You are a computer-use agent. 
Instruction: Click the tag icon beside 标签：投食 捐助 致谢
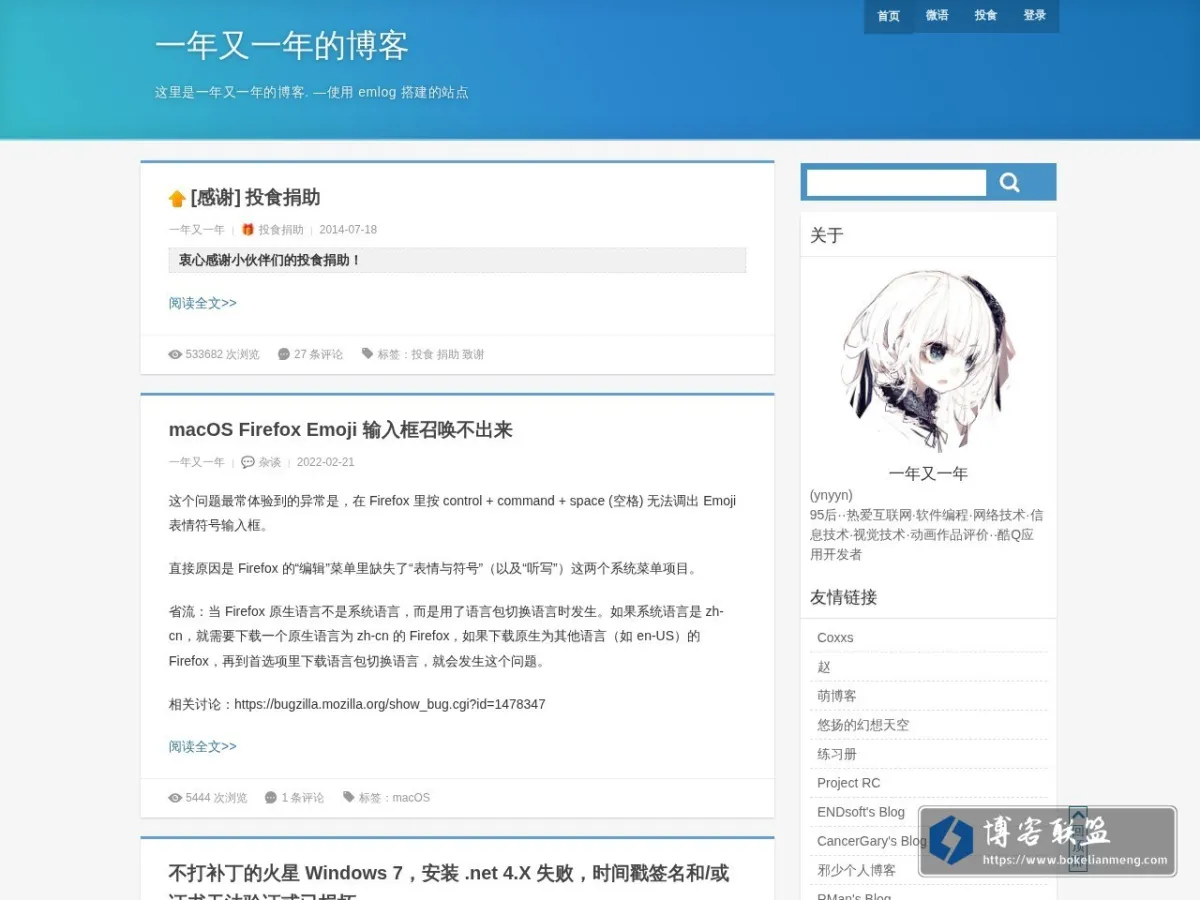[367, 353]
